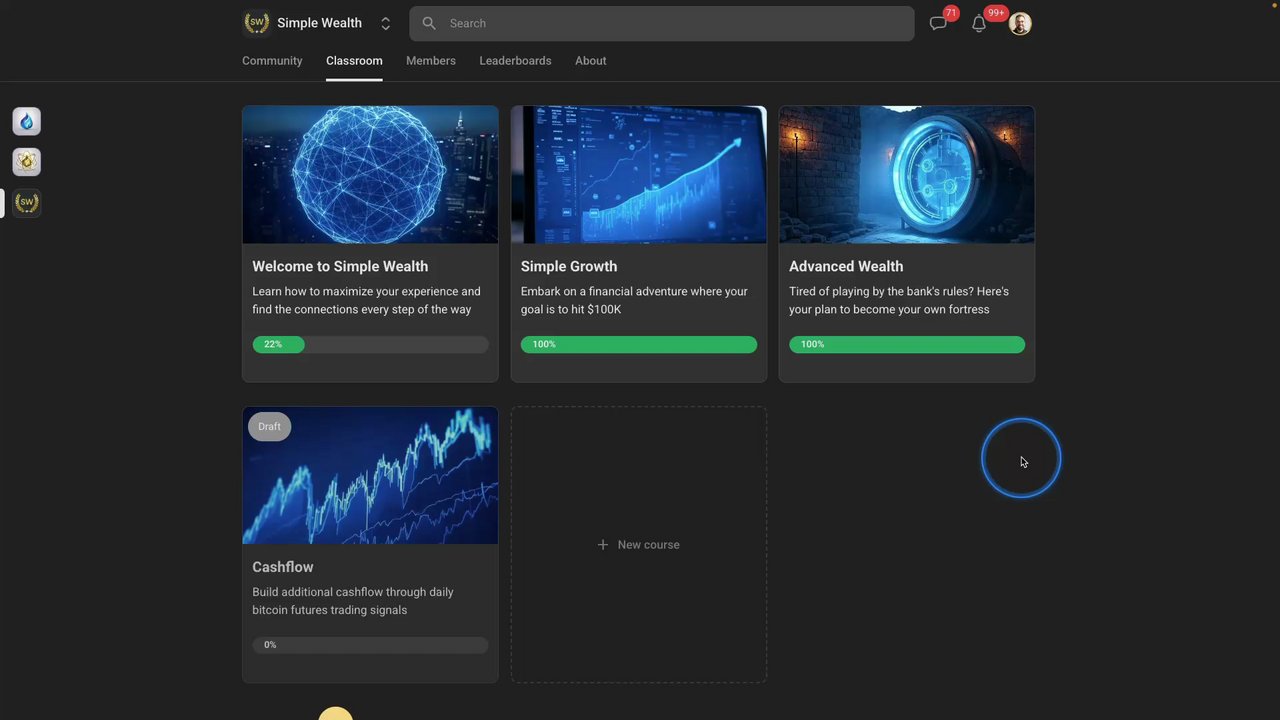Select the blue water drop community in sidebar
Image resolution: width=1280 pixels, height=720 pixels.
[26, 121]
